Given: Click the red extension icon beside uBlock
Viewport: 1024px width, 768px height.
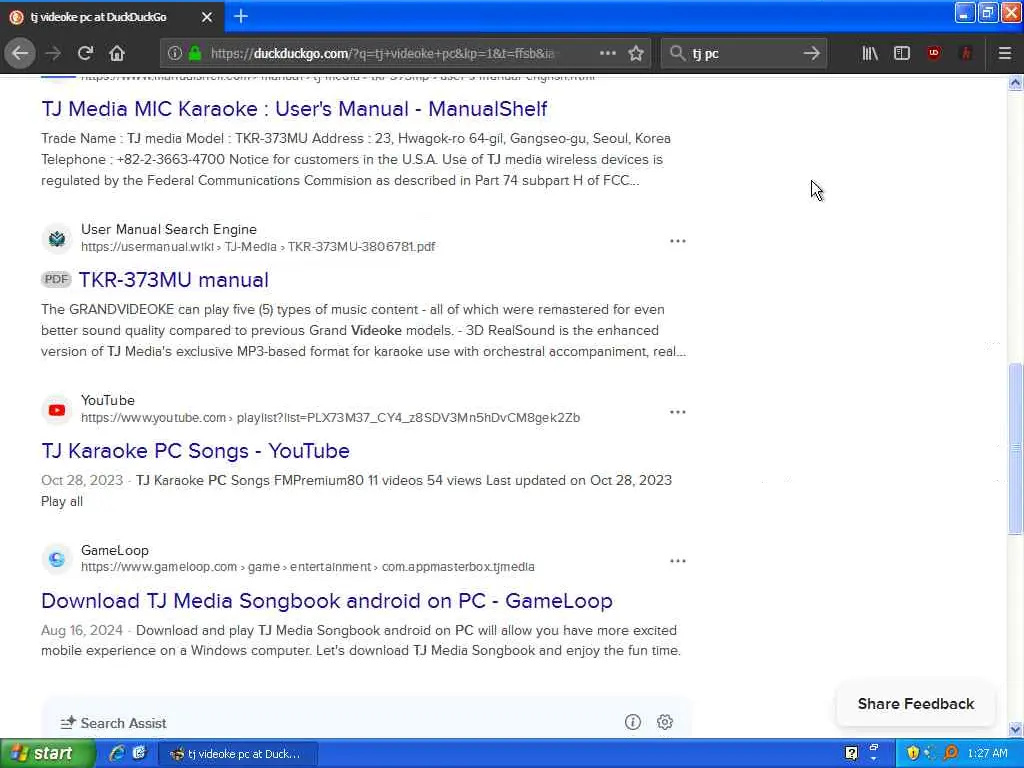Looking at the screenshot, I should tap(966, 53).
